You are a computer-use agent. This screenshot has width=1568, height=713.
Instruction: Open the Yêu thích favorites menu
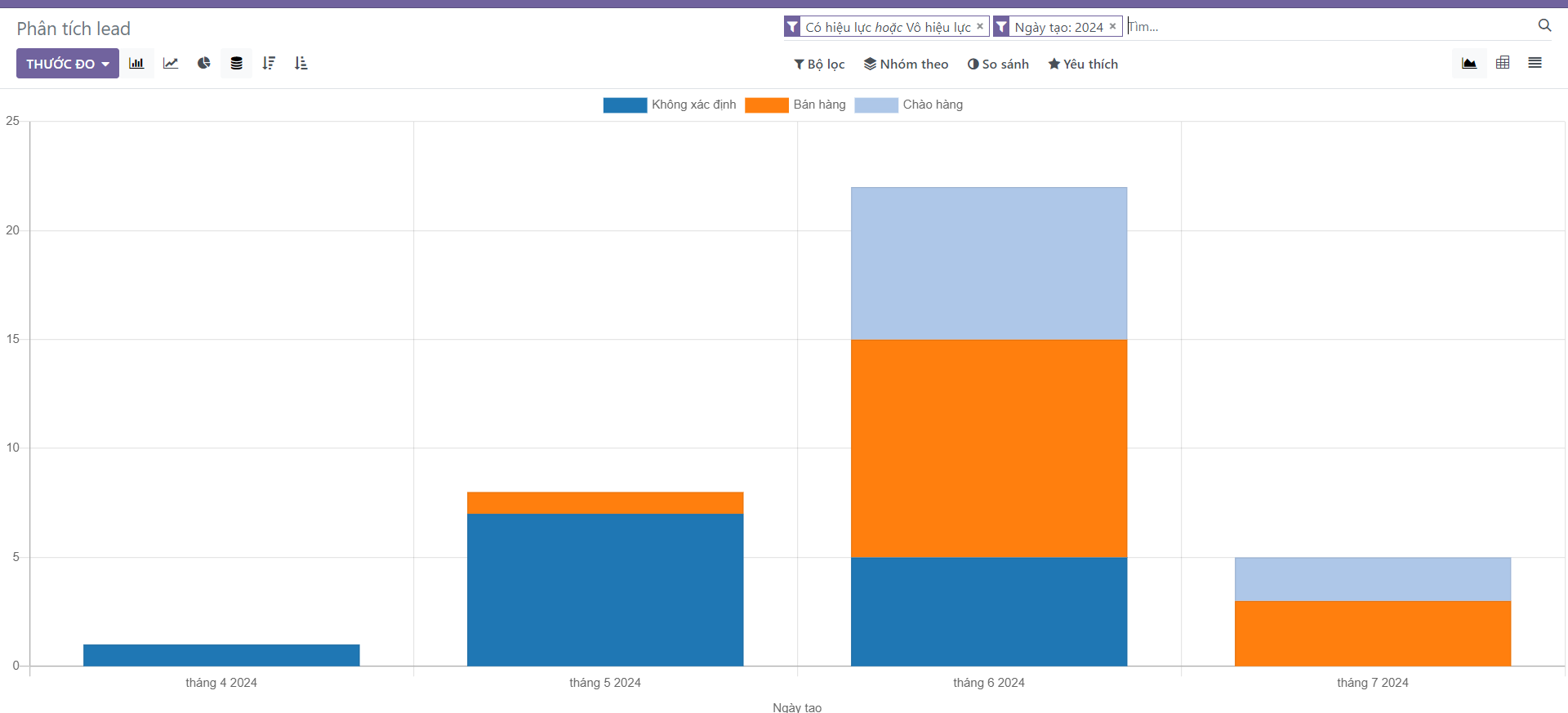coord(1083,64)
